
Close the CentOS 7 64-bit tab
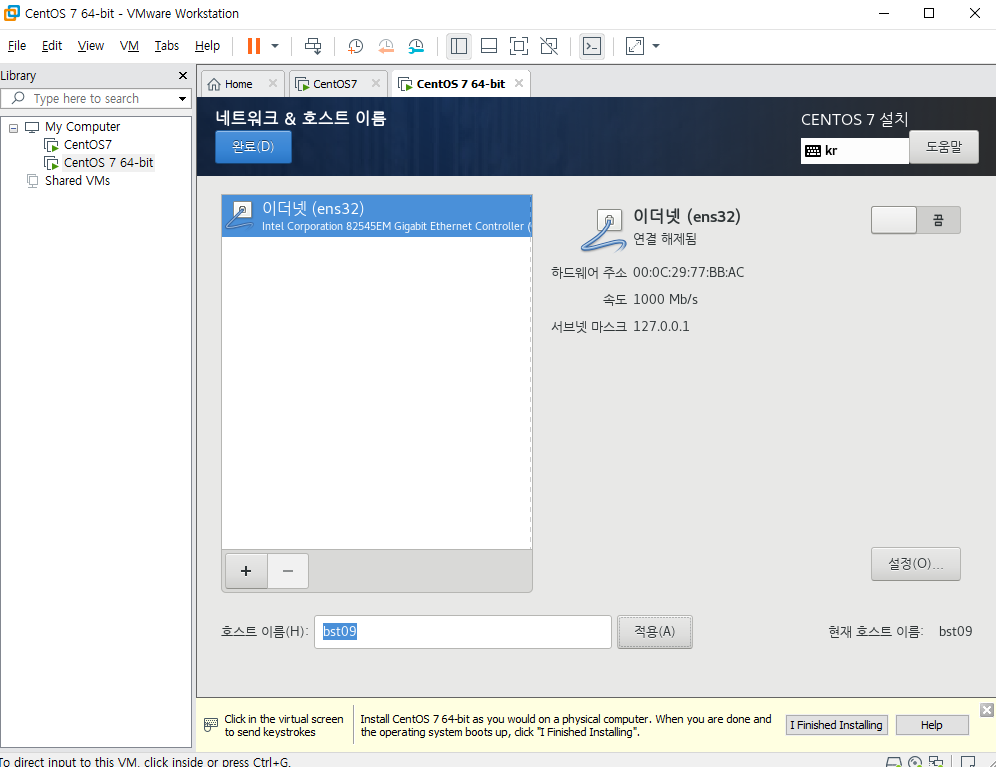click(519, 83)
